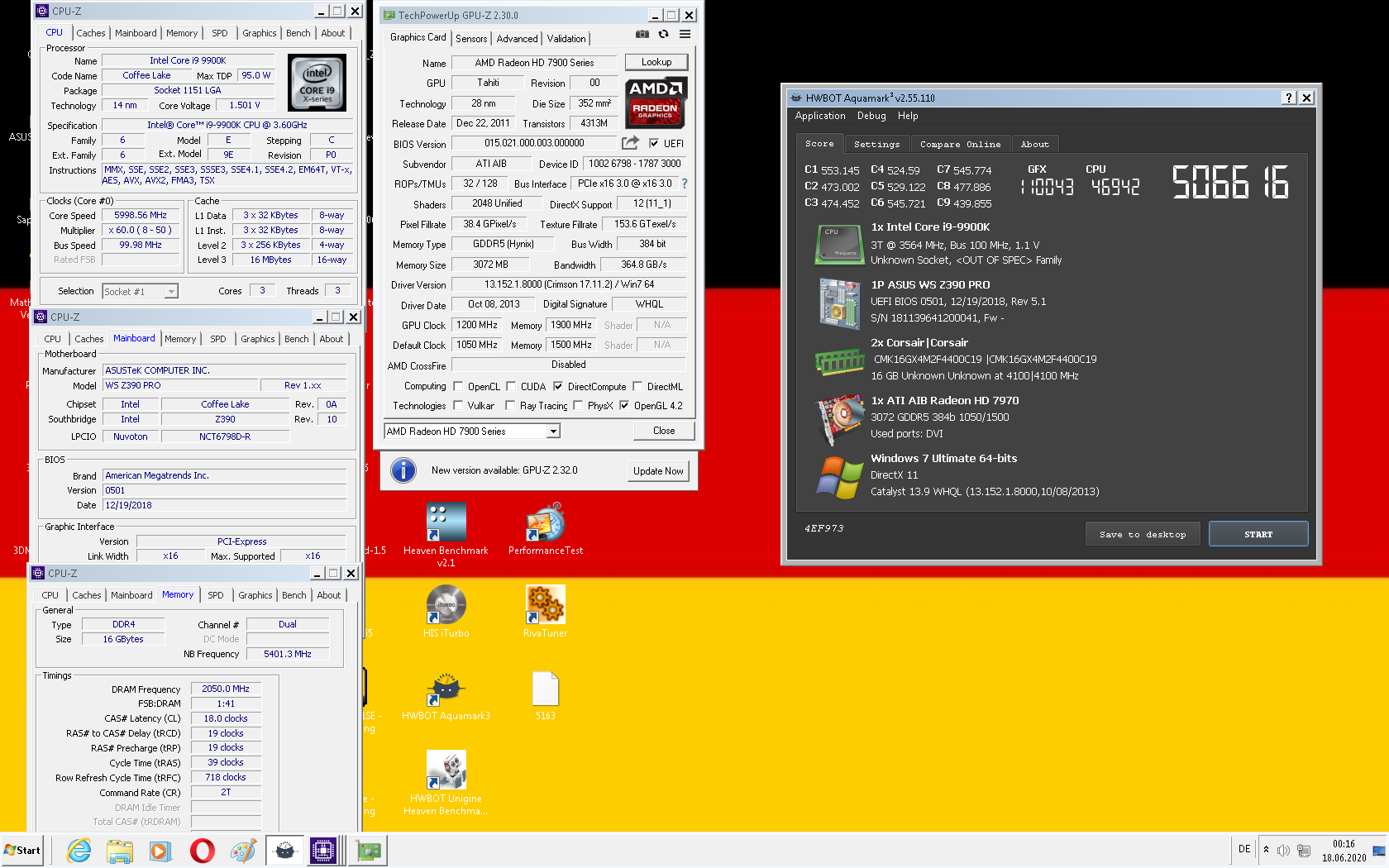Click CPU-Z taskbar icon
Screen dimensions: 1389x868
click(323, 850)
